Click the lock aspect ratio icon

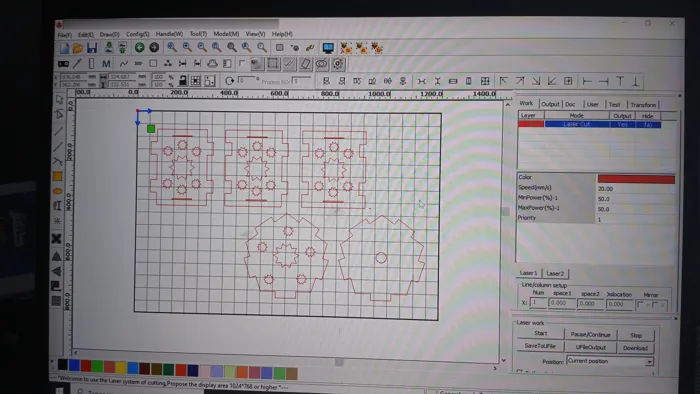click(x=182, y=81)
